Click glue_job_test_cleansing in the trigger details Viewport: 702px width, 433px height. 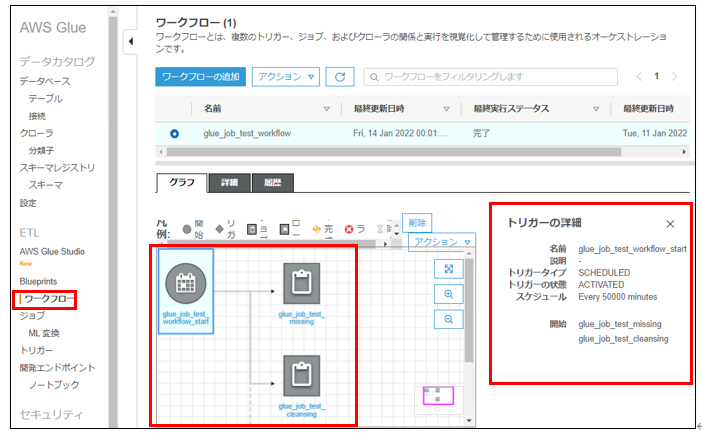[623, 339]
